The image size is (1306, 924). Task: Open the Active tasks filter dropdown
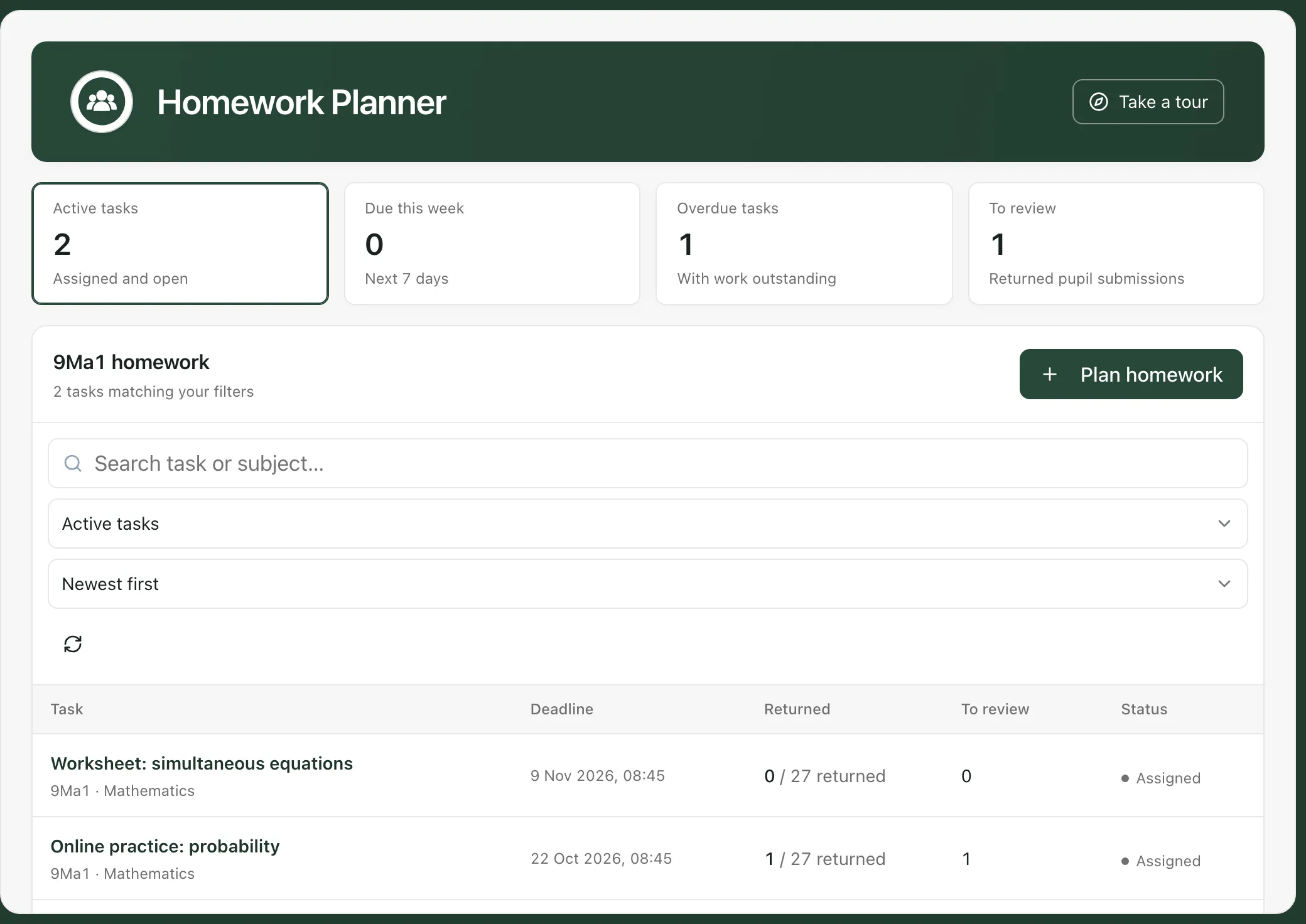(647, 524)
